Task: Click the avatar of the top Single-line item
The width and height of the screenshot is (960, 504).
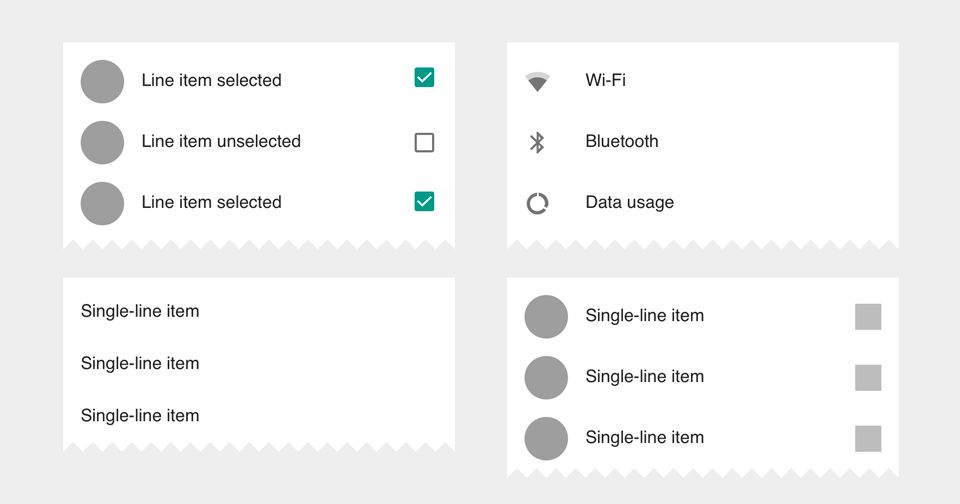Action: [x=546, y=317]
